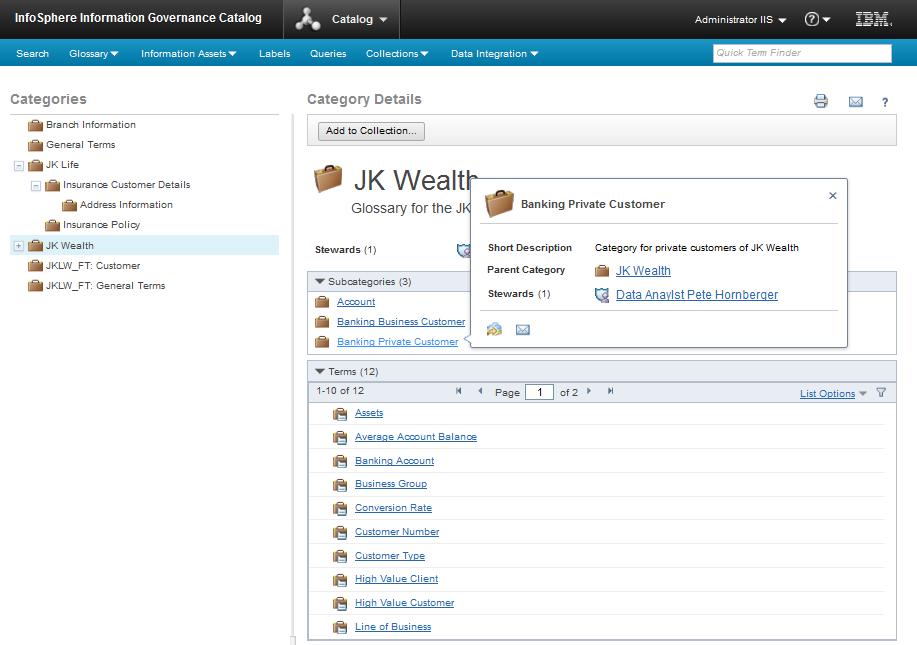Click the IBM logo

pyautogui.click(x=873, y=19)
